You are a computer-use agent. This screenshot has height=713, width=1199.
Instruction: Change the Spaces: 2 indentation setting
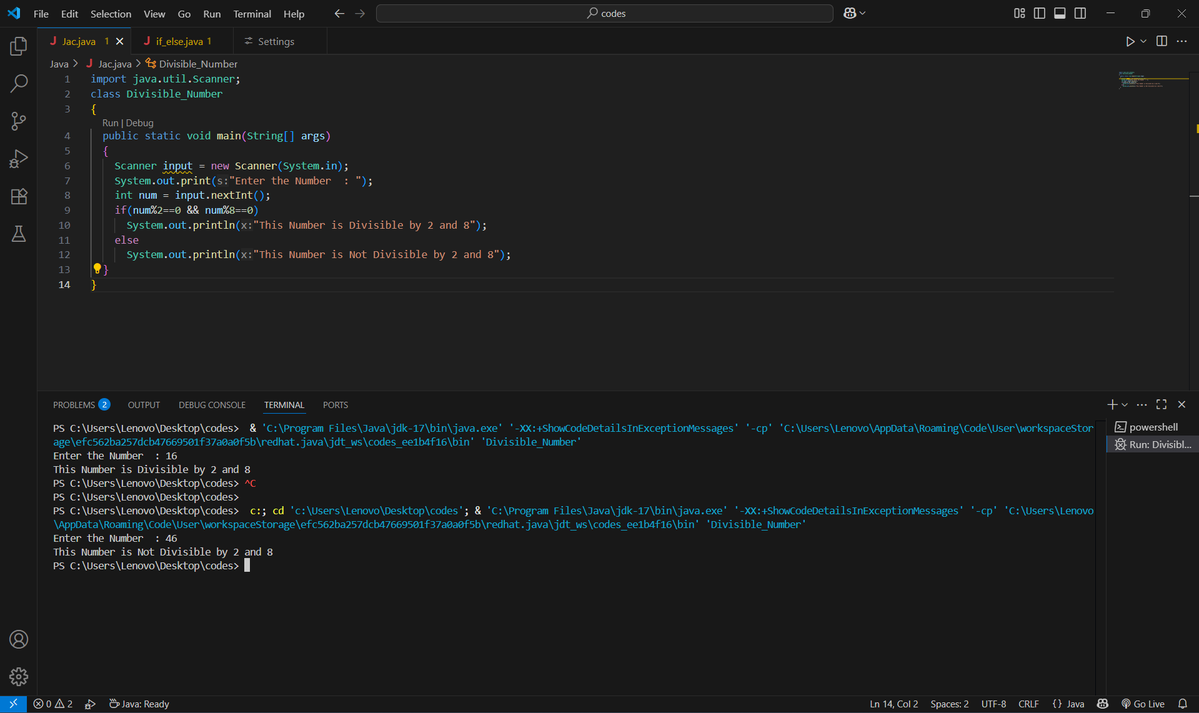tap(949, 704)
